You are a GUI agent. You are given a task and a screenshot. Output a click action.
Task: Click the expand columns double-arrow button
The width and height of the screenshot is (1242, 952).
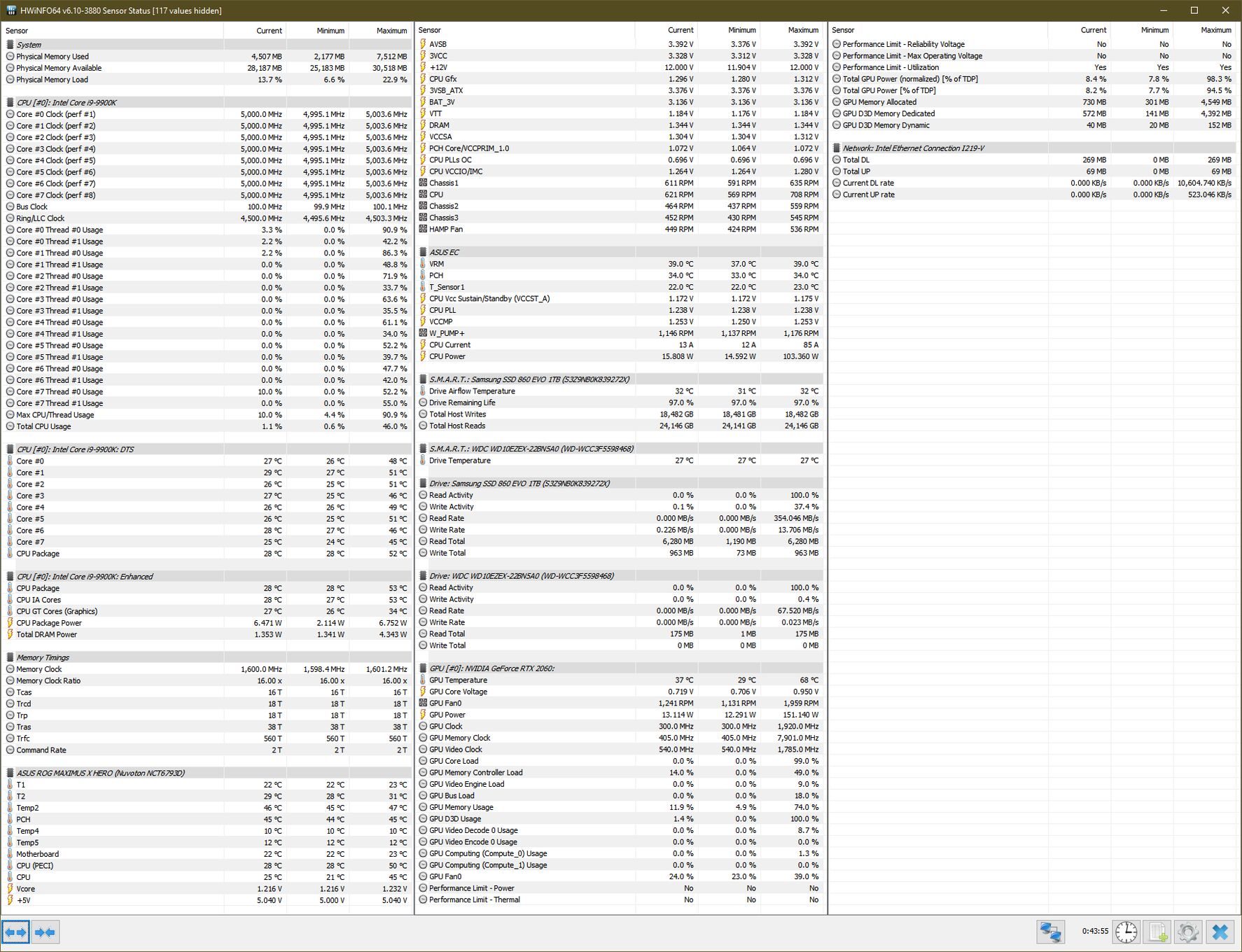[x=15, y=932]
